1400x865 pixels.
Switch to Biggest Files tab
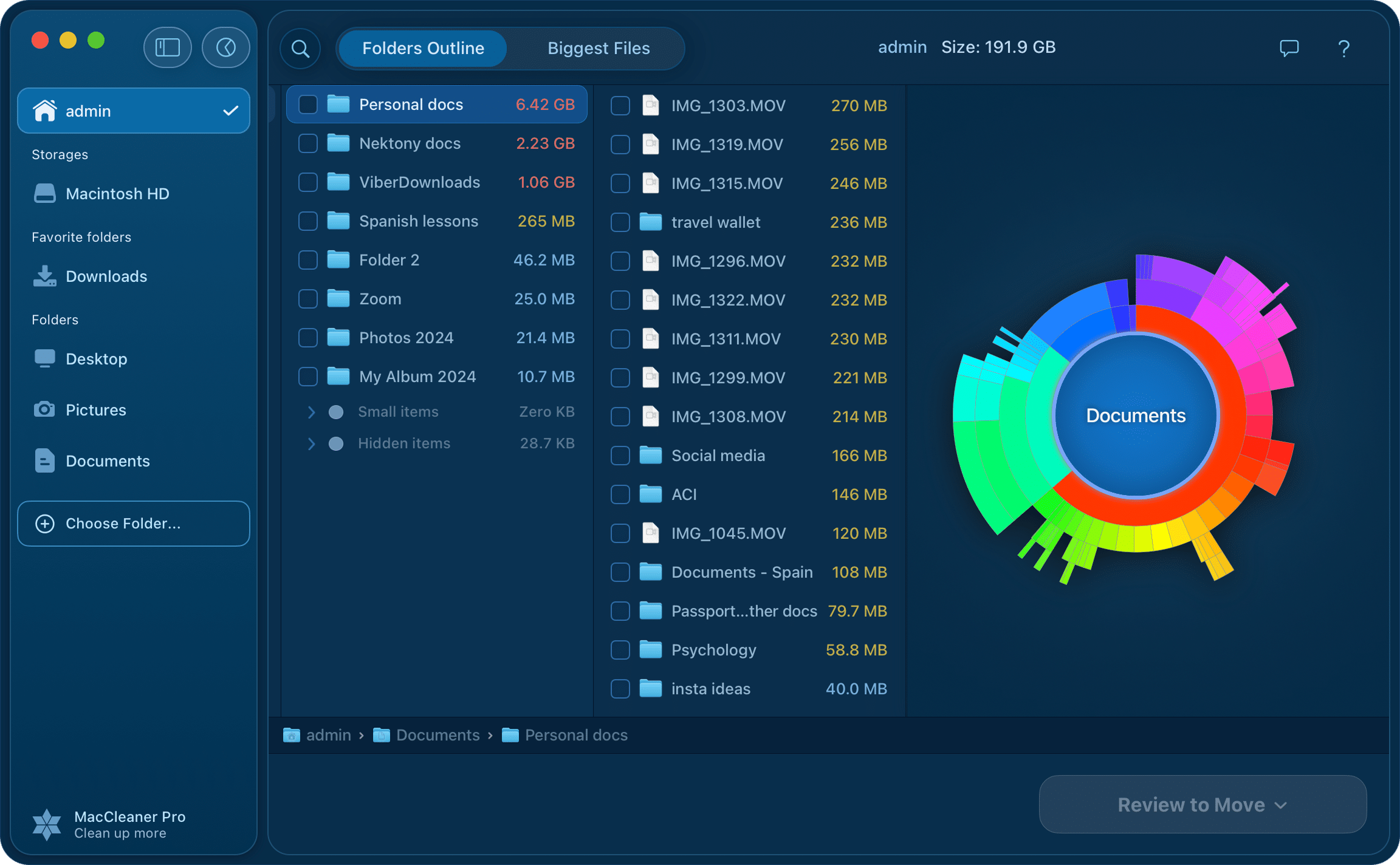pos(599,48)
